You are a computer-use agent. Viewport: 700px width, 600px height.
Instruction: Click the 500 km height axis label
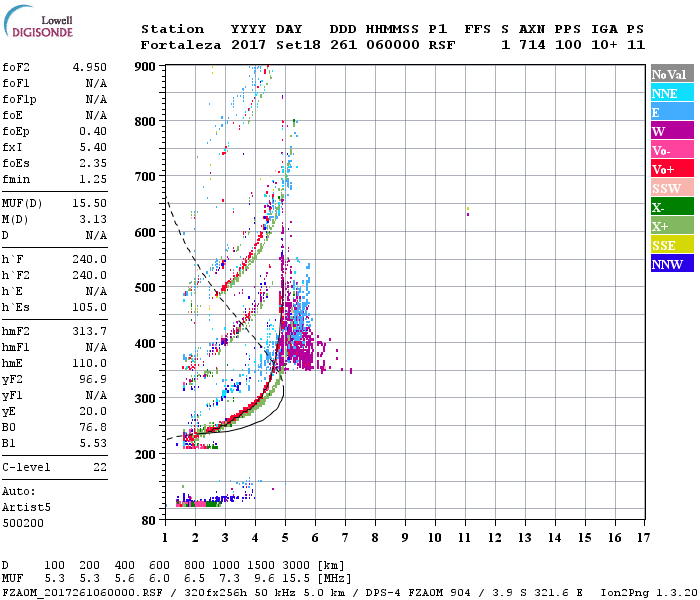[x=145, y=288]
